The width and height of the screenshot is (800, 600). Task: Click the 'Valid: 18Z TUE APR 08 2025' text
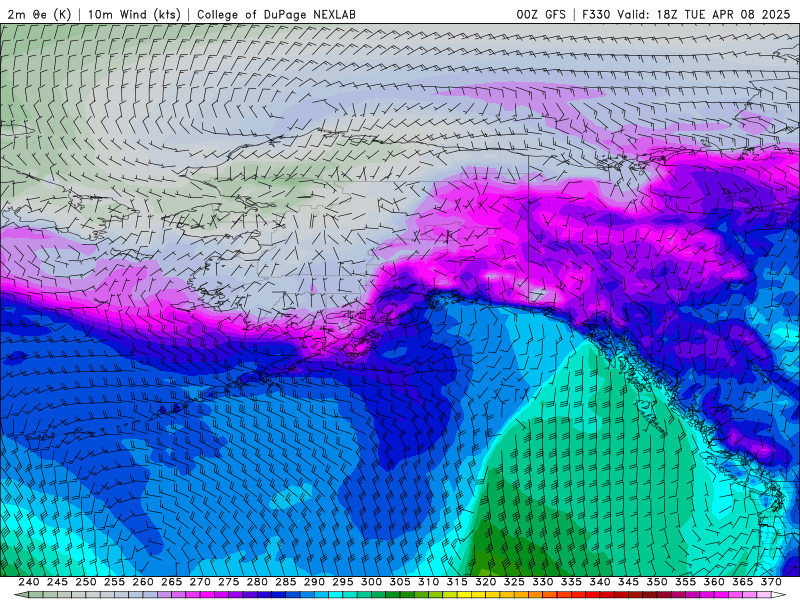pos(704,14)
